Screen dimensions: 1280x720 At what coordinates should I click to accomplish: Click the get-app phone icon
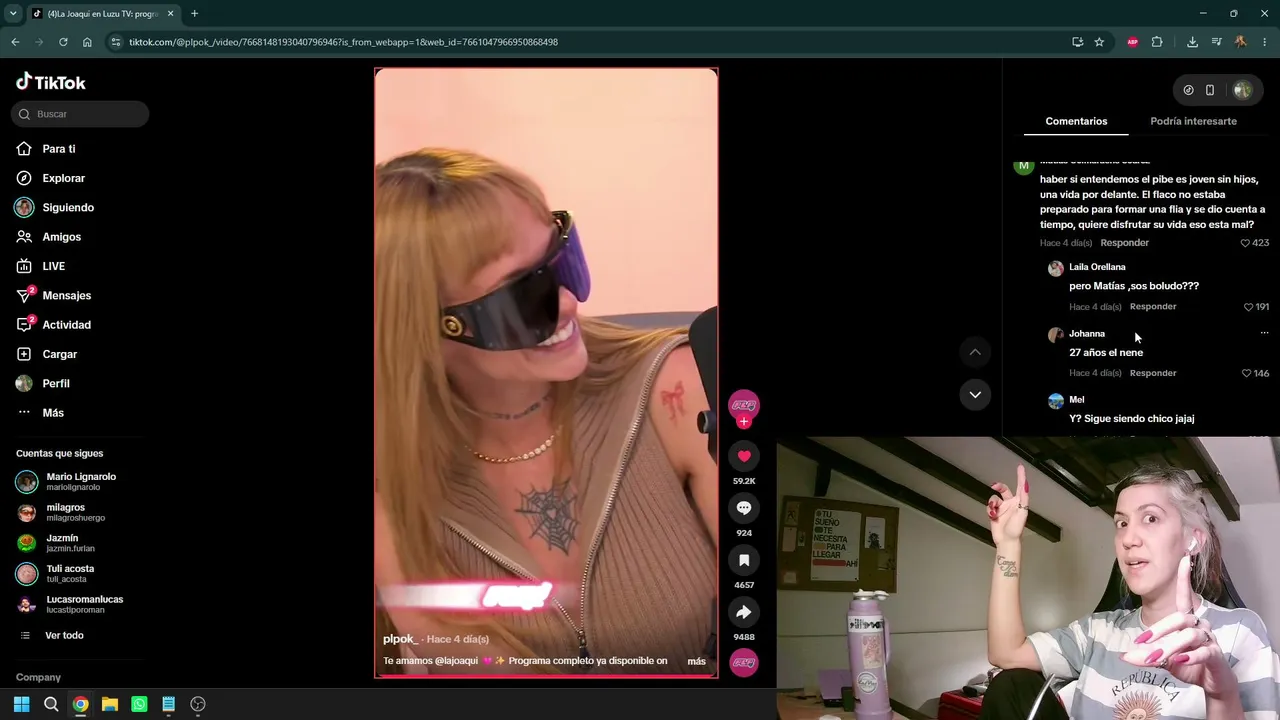click(1210, 90)
